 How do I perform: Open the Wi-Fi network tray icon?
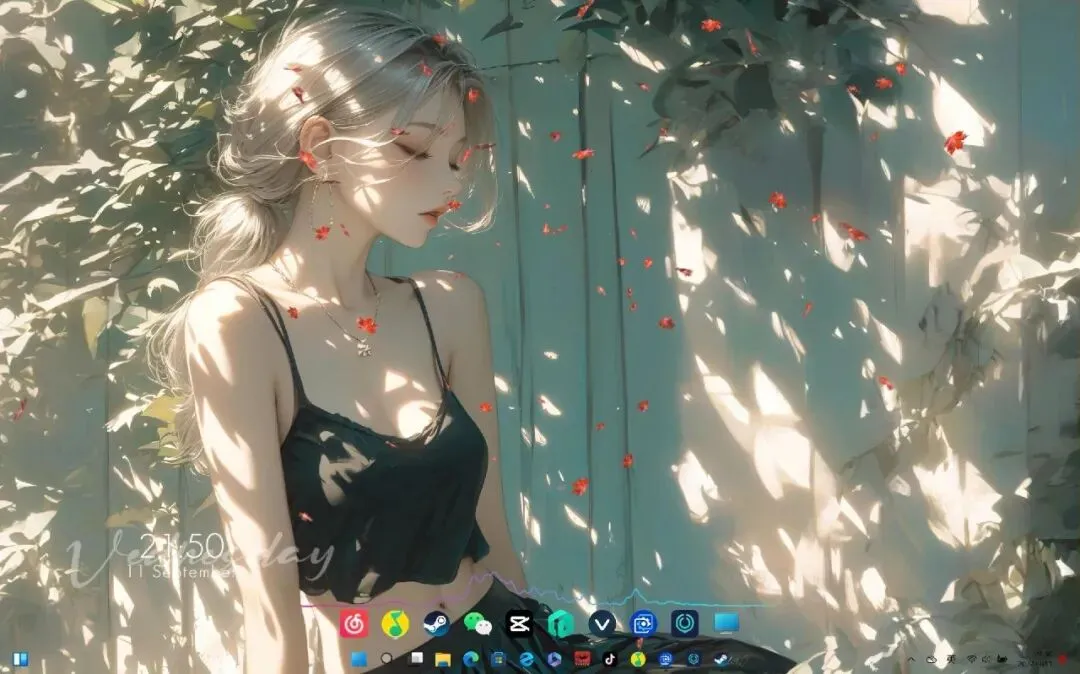tap(972, 659)
